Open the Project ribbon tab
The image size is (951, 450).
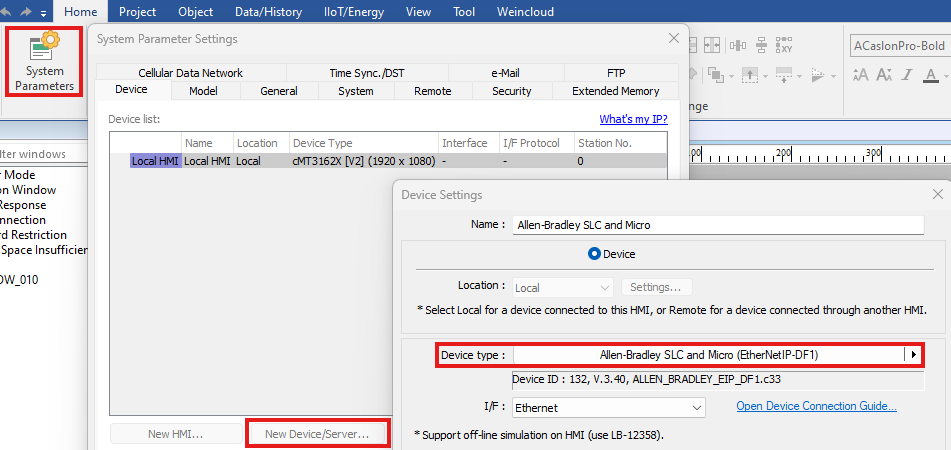pyautogui.click(x=138, y=12)
